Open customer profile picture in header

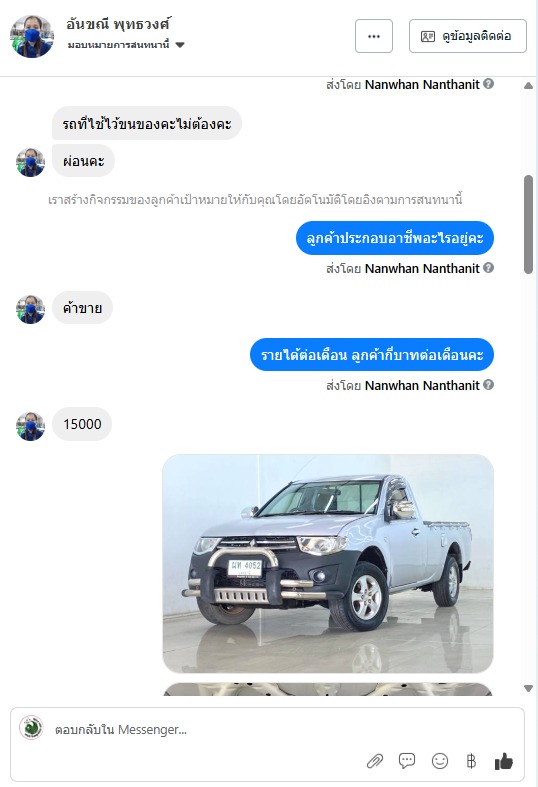pyautogui.click(x=32, y=36)
